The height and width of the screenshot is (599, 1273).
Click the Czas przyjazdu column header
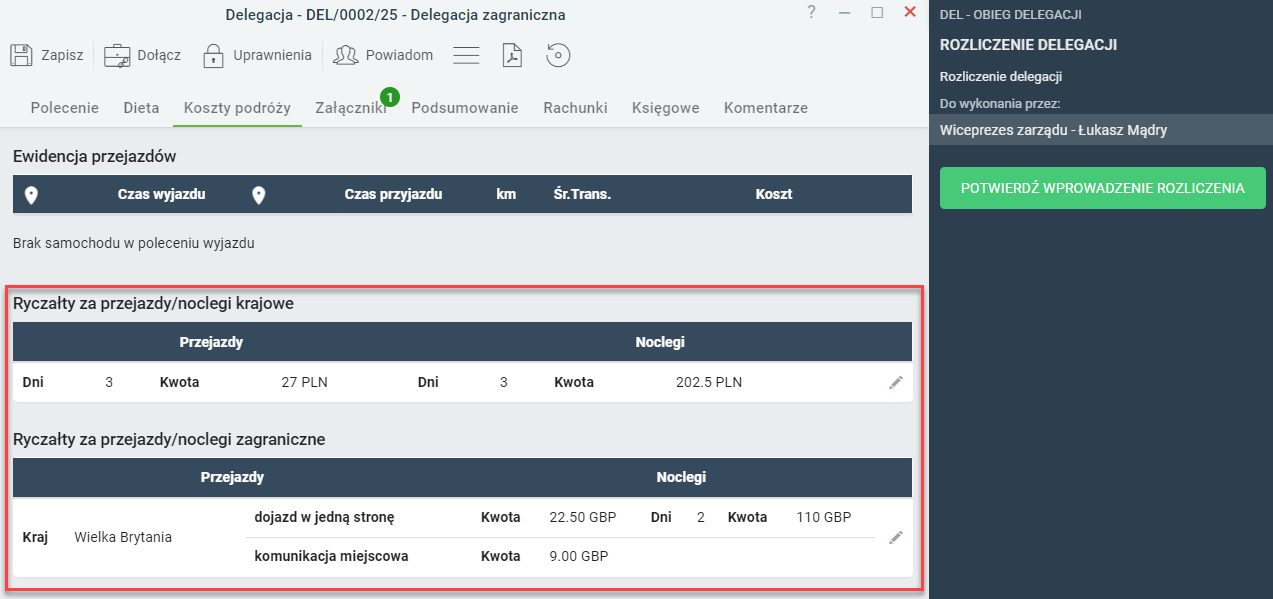393,194
